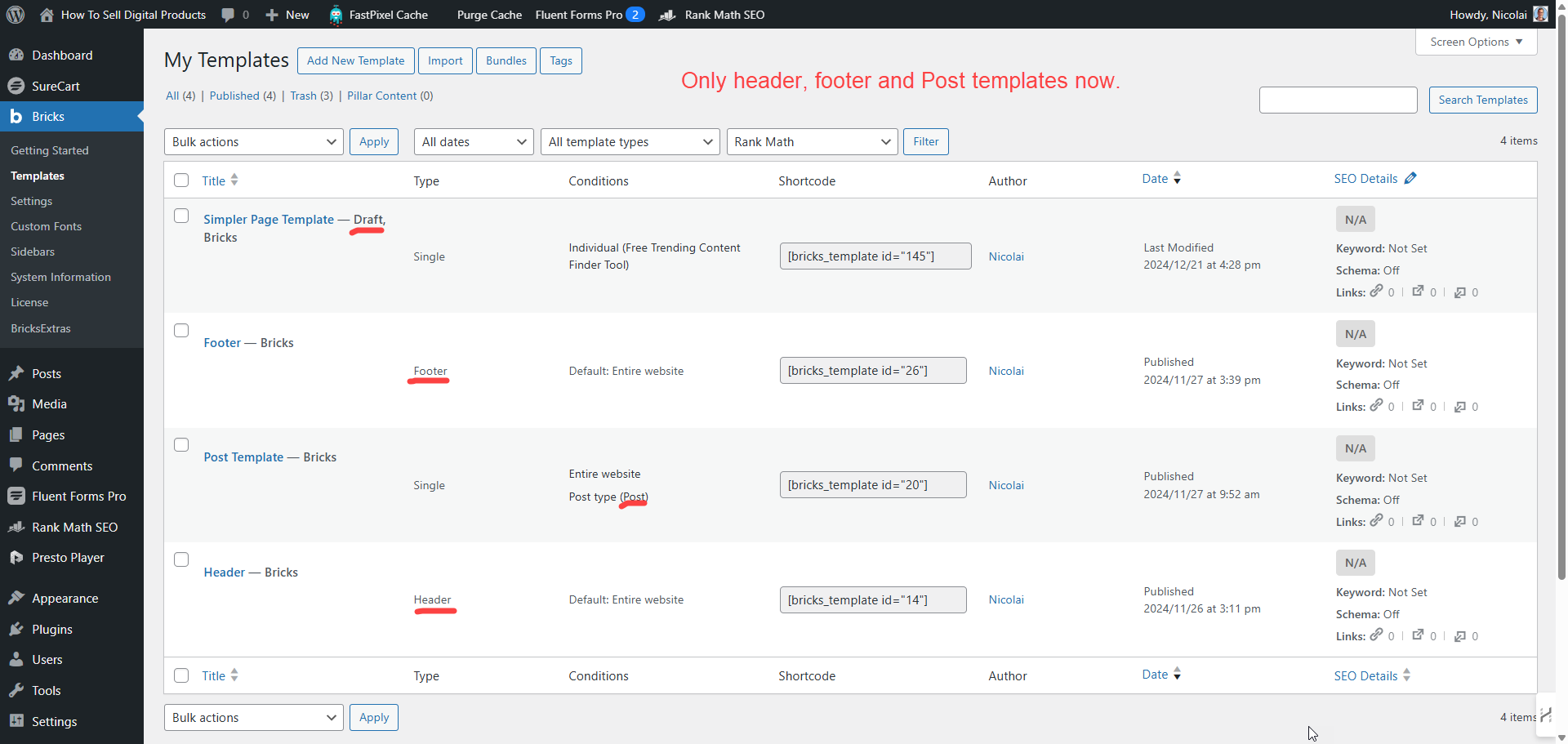Click the Tags button
Image resolution: width=1568 pixels, height=744 pixels.
561,60
